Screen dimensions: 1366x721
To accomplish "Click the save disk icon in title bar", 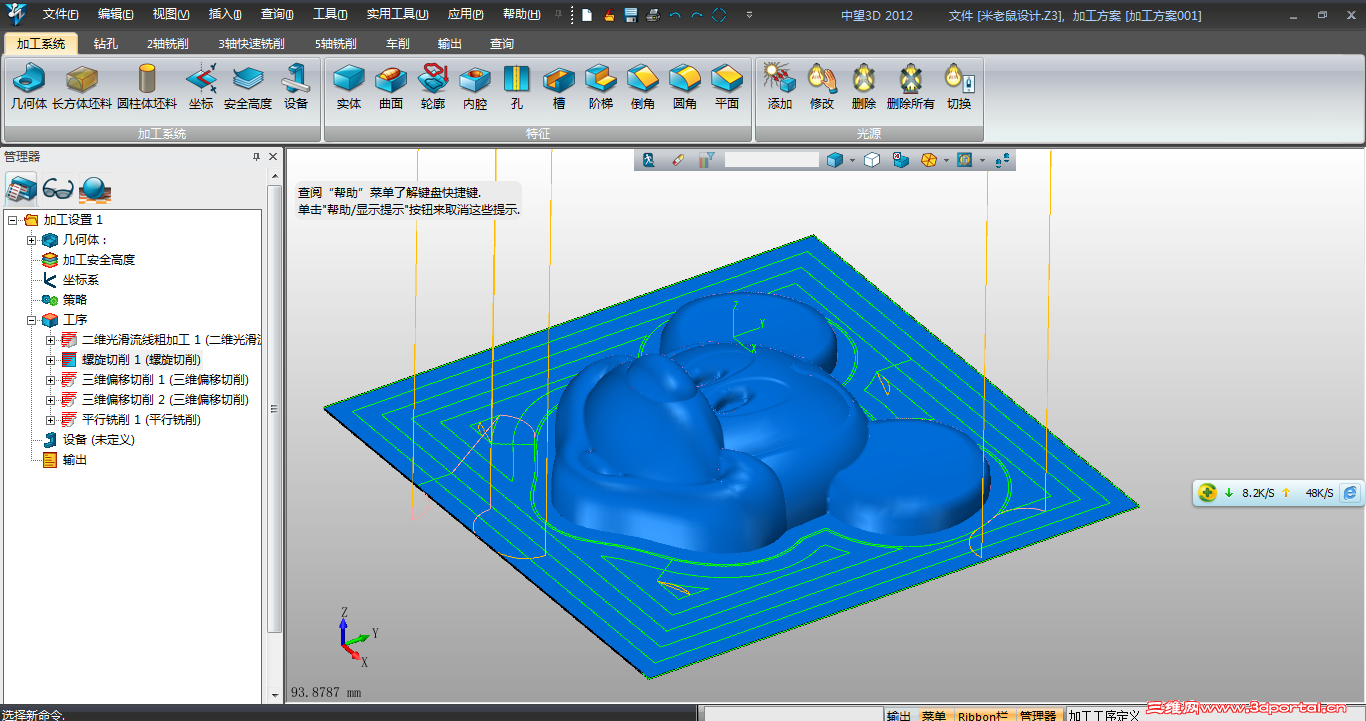I will pos(631,15).
